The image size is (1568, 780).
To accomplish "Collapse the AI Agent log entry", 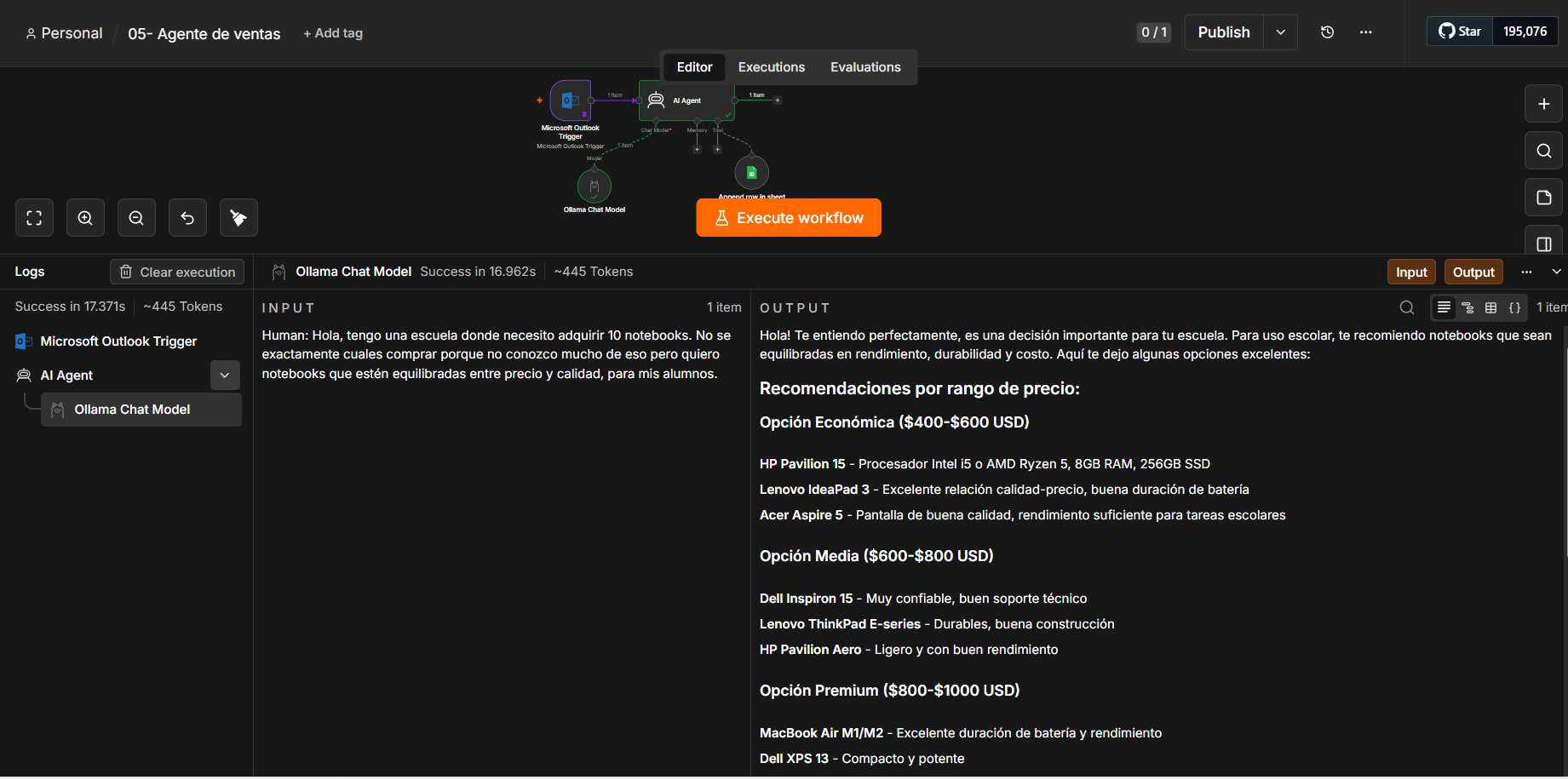I will 225,375.
